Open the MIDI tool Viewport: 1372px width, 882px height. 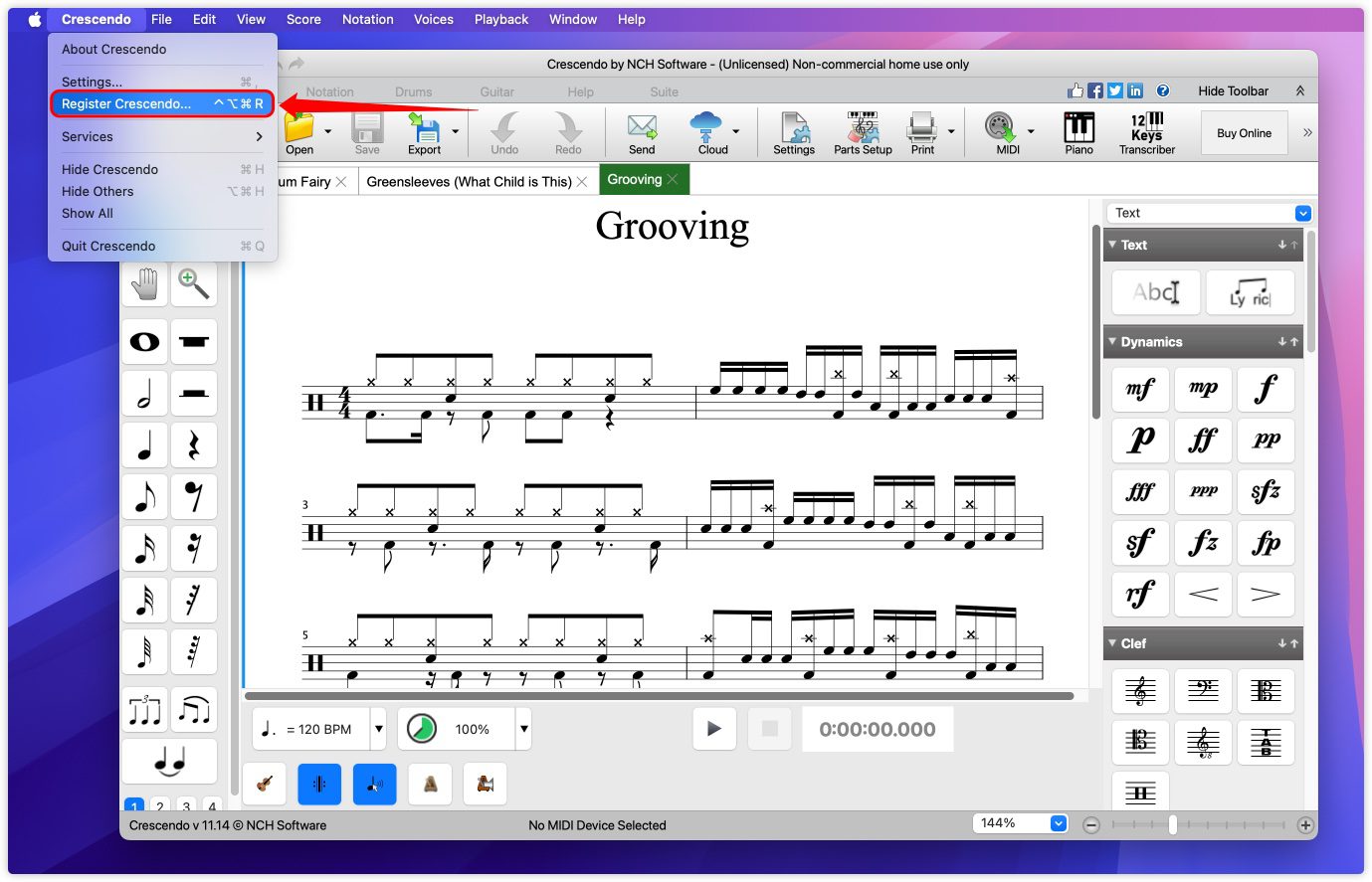[1001, 133]
